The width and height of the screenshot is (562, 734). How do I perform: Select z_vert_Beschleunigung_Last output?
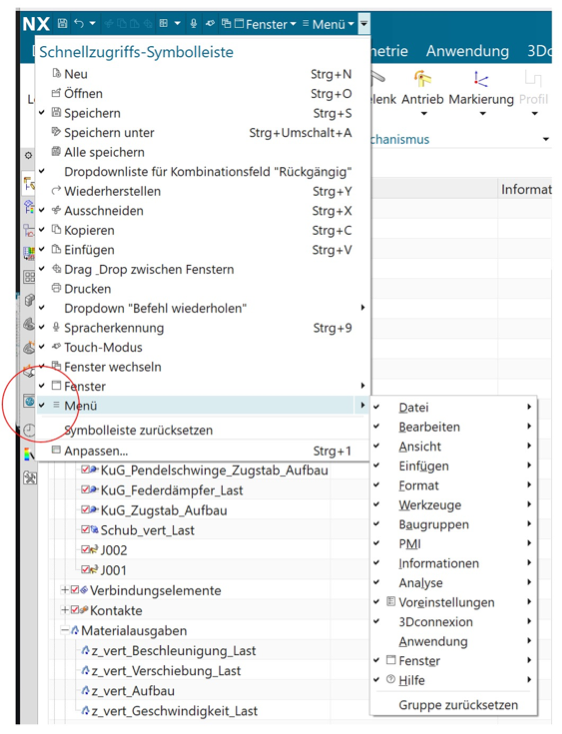tap(174, 651)
